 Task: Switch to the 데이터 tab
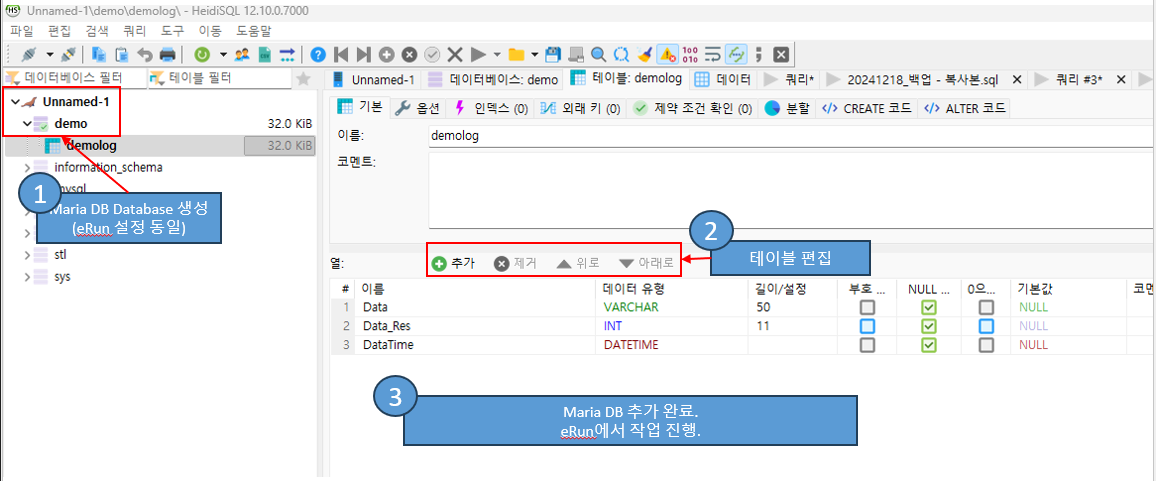pyautogui.click(x=723, y=79)
